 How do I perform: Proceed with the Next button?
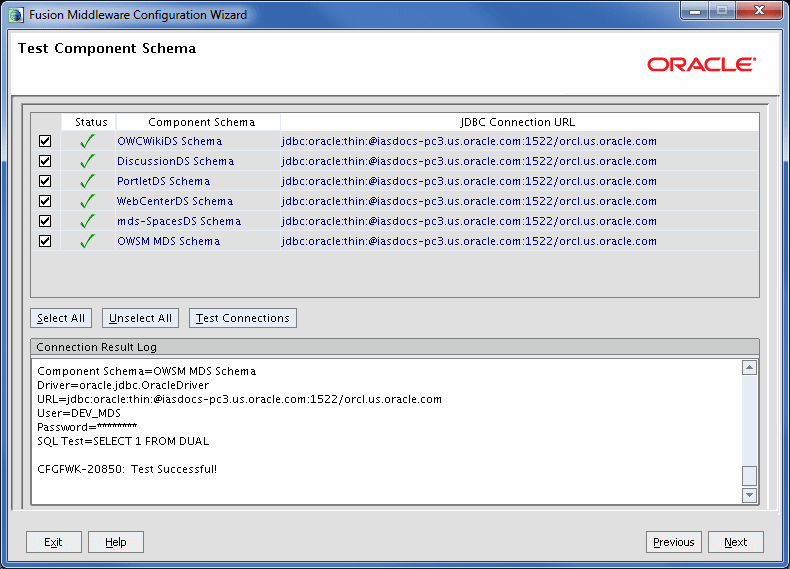(x=736, y=542)
